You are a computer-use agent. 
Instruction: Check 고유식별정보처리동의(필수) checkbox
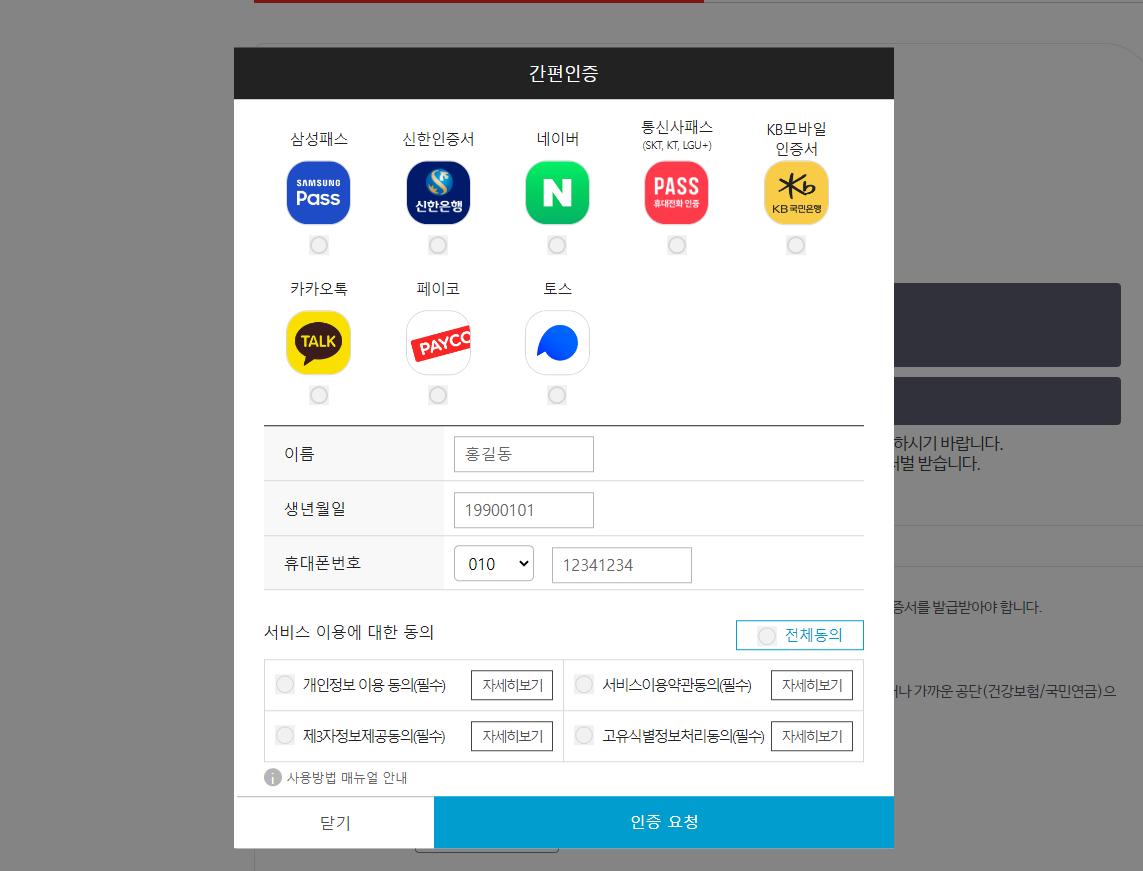[584, 735]
